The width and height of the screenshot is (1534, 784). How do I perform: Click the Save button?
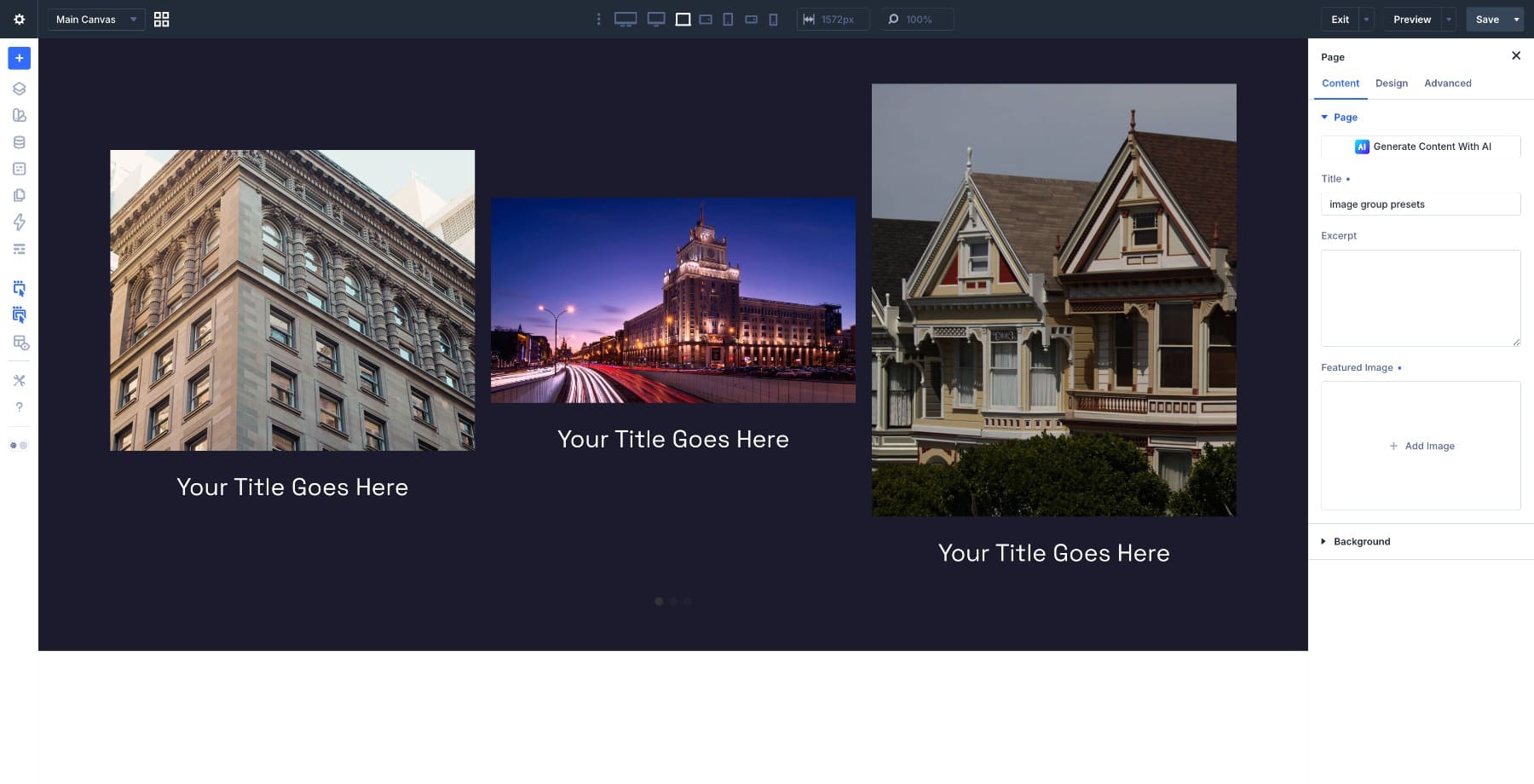click(x=1487, y=19)
